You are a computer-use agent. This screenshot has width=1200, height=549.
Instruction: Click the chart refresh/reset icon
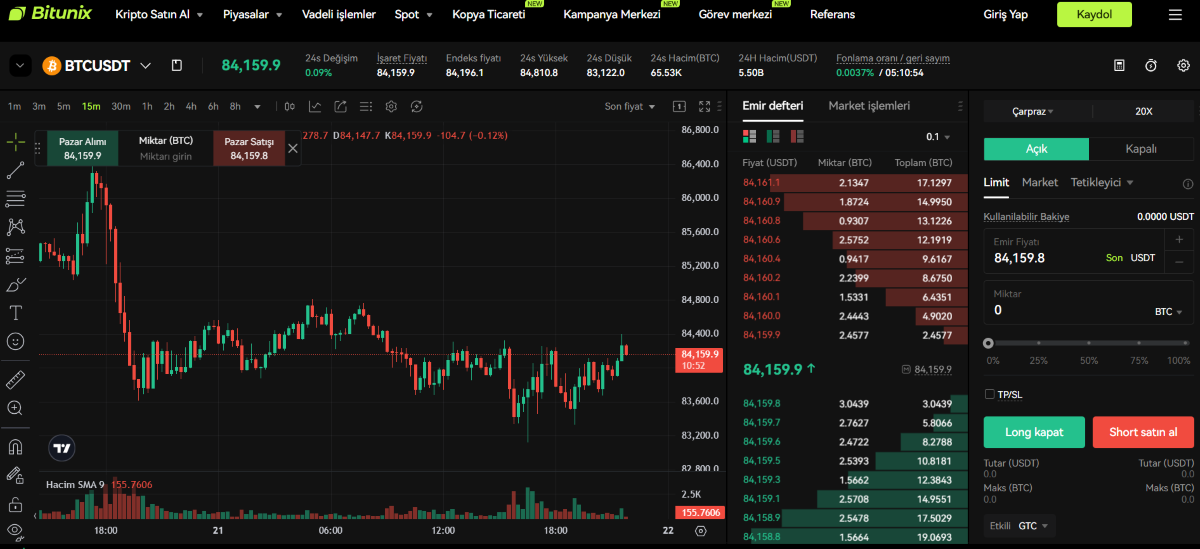[x=417, y=106]
